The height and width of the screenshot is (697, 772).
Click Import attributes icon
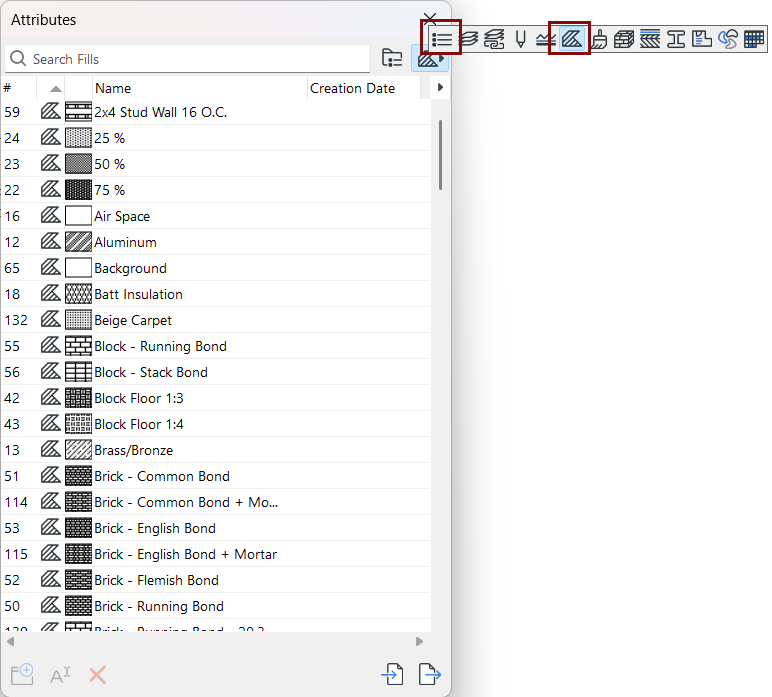point(392,674)
